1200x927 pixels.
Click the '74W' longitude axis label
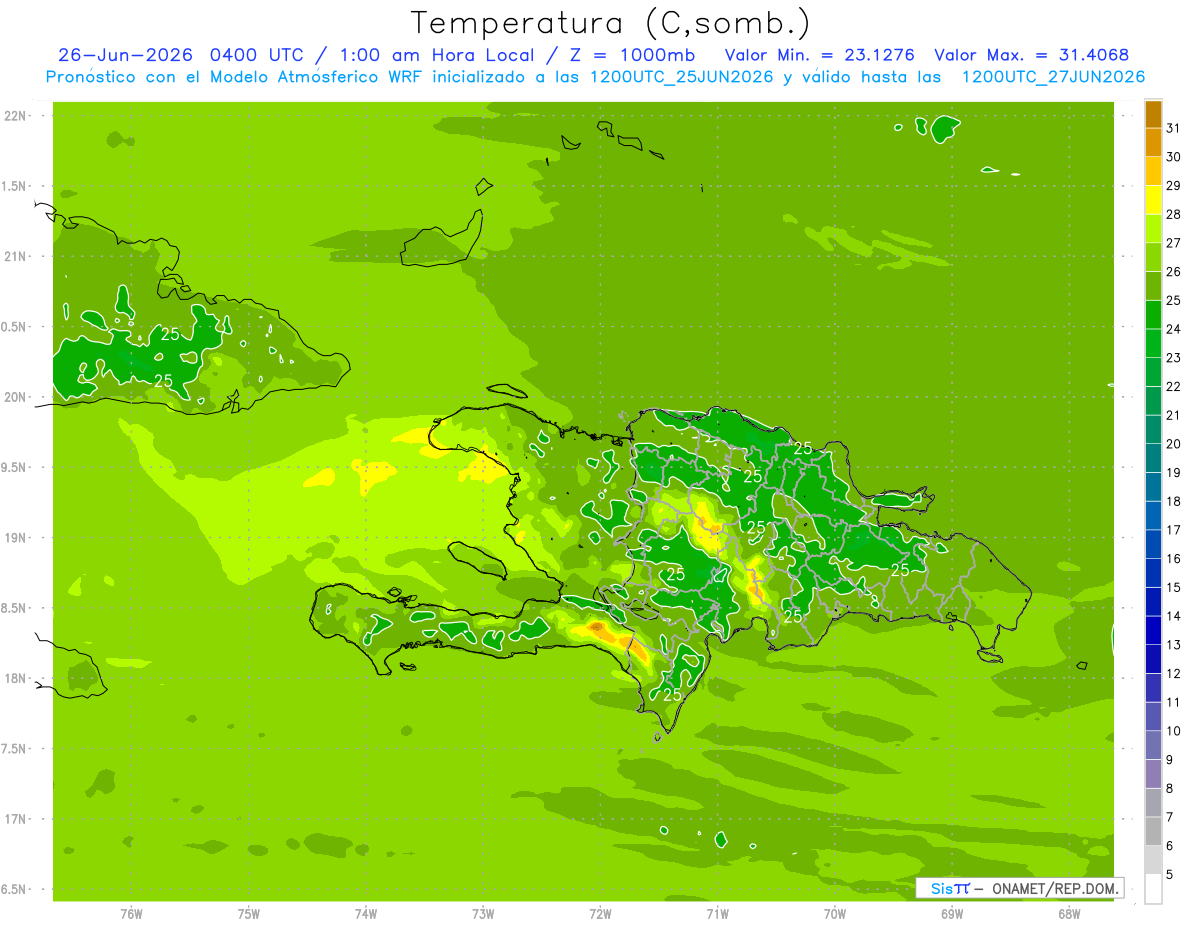[x=366, y=914]
